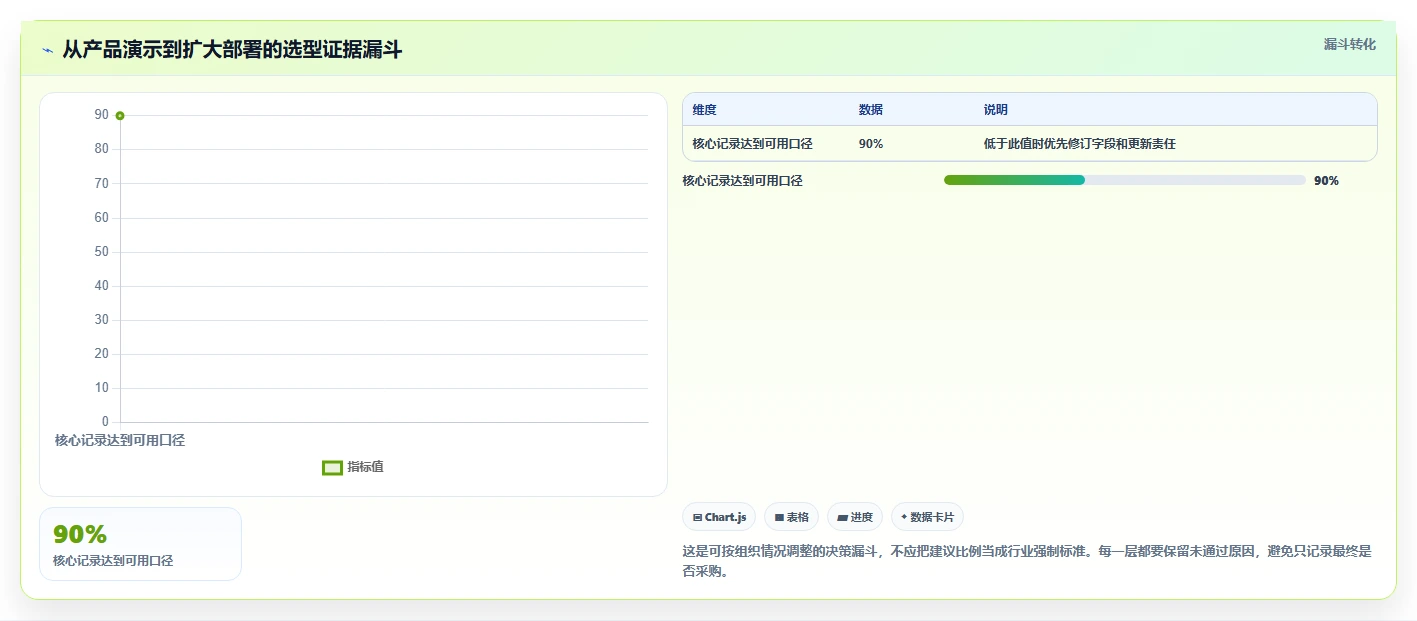The width and height of the screenshot is (1417, 621).
Task: Click the 数据卡片 tag chip
Action: pyautogui.click(x=927, y=517)
